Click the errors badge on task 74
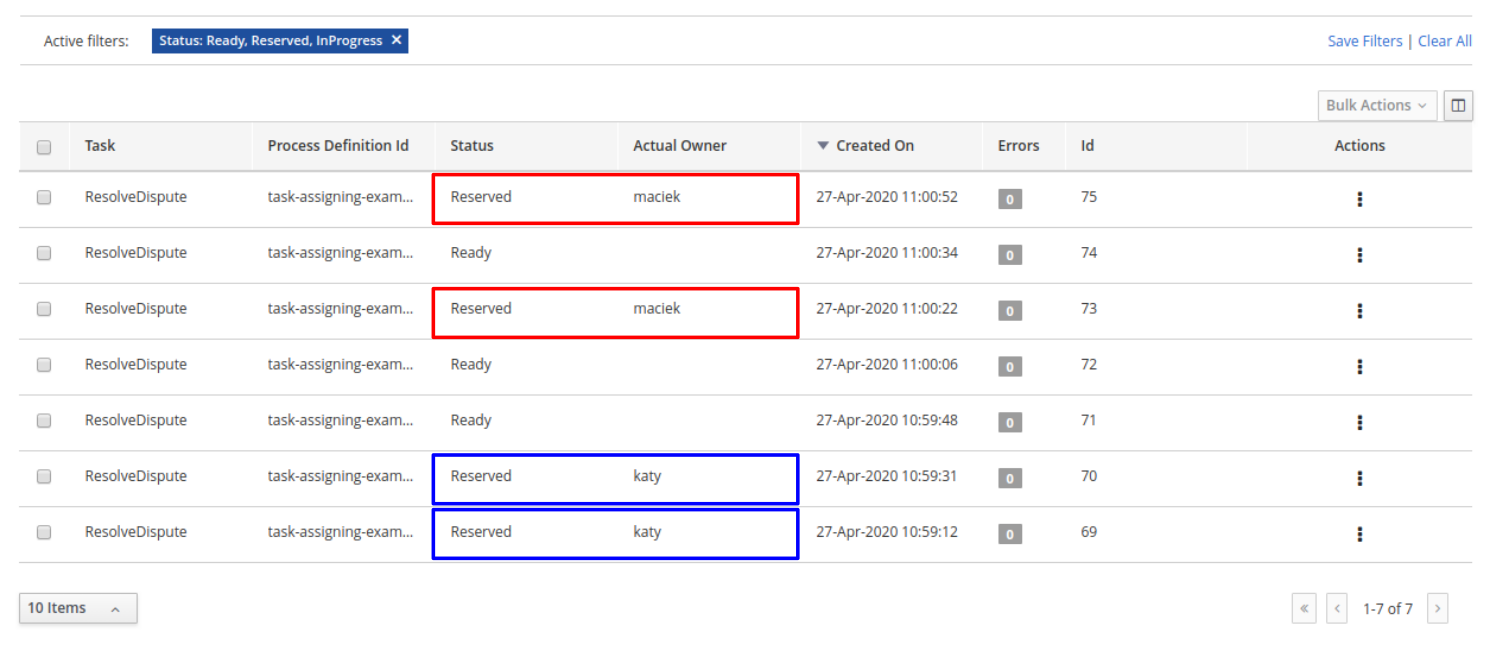The image size is (1490, 651). pyautogui.click(x=1009, y=254)
